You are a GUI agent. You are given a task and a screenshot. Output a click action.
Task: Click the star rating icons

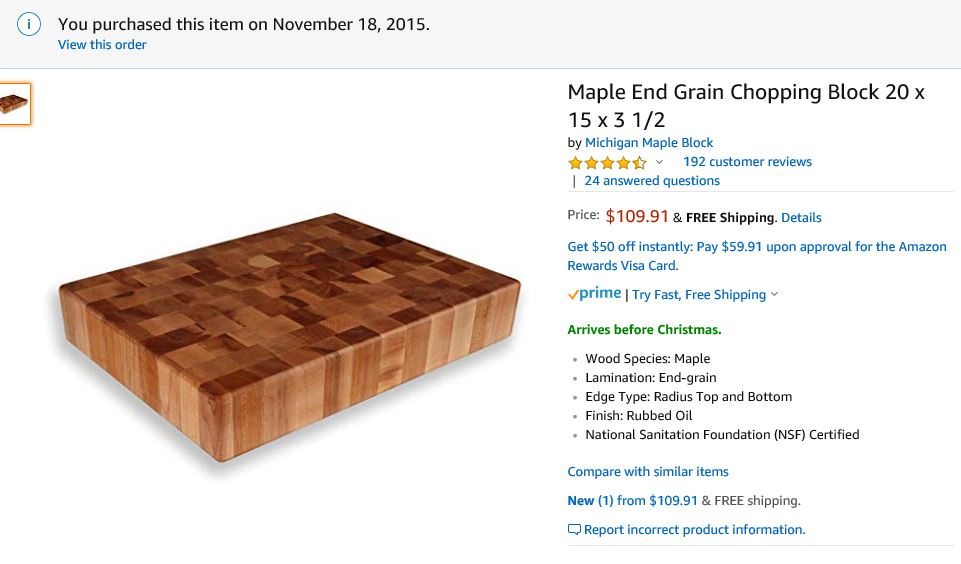point(607,162)
